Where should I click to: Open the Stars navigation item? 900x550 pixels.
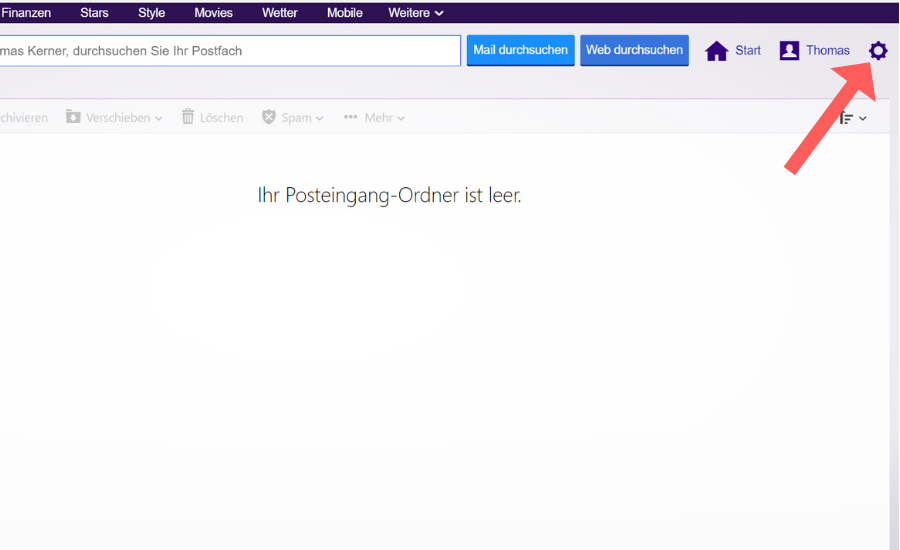click(x=94, y=13)
